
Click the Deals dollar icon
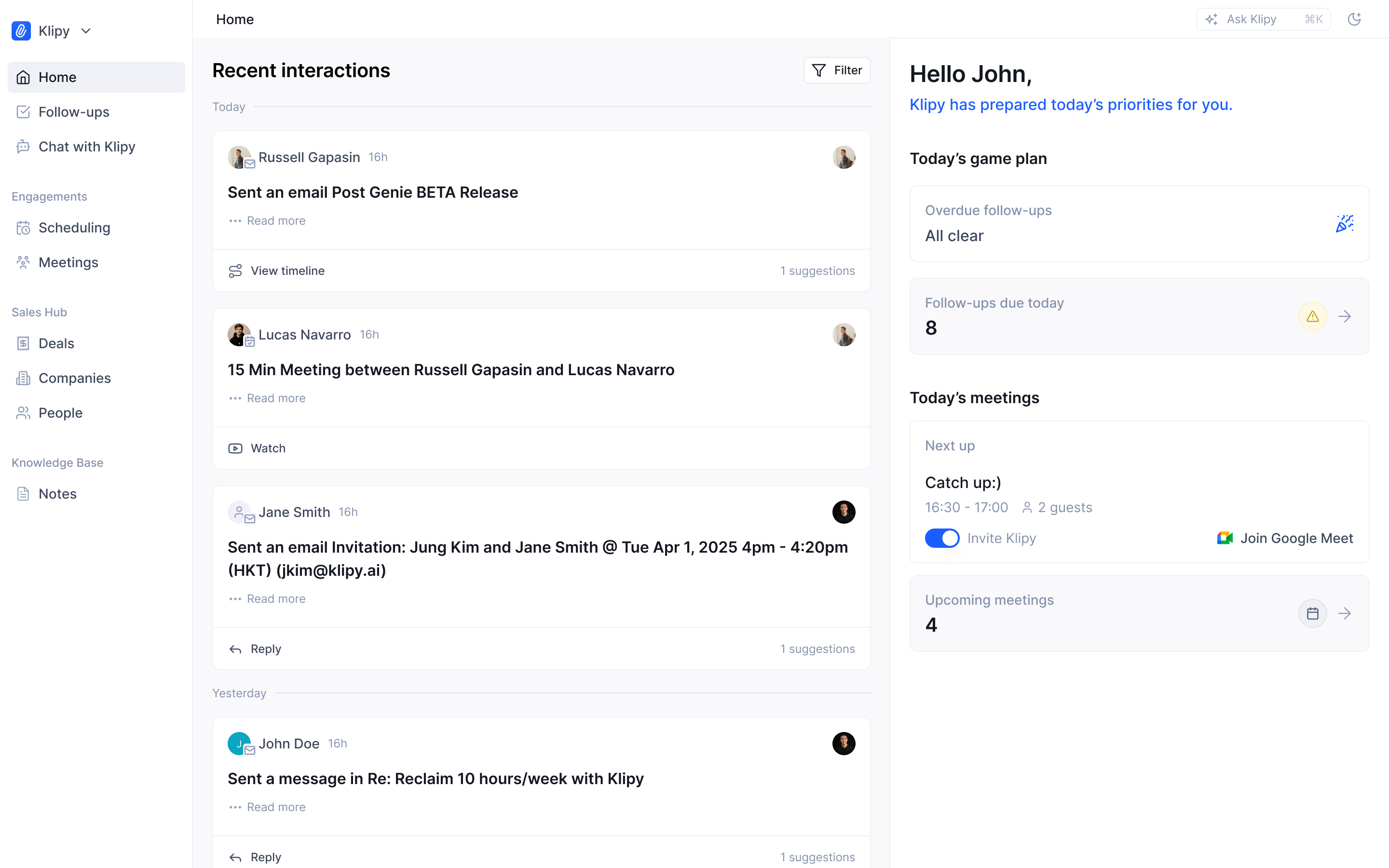point(23,343)
